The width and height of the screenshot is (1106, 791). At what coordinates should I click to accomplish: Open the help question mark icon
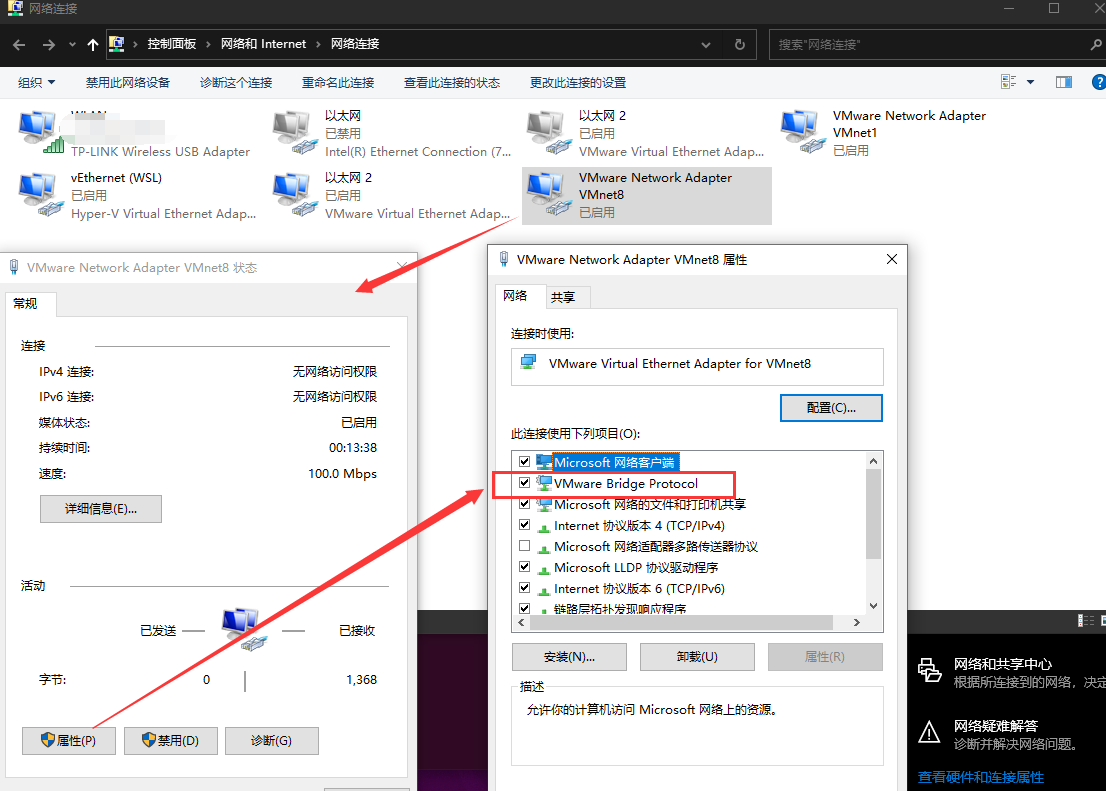tap(1098, 83)
